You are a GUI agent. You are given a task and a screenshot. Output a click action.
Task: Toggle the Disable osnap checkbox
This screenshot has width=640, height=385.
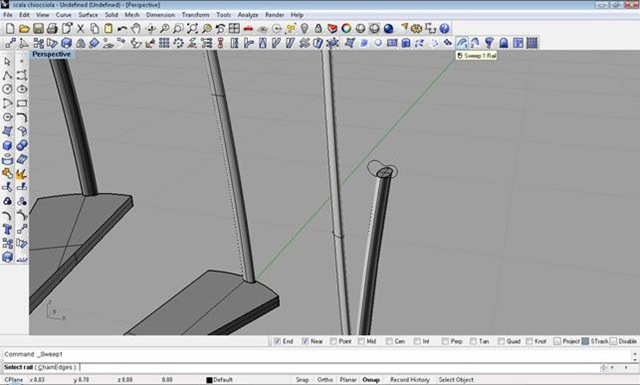[613, 341]
